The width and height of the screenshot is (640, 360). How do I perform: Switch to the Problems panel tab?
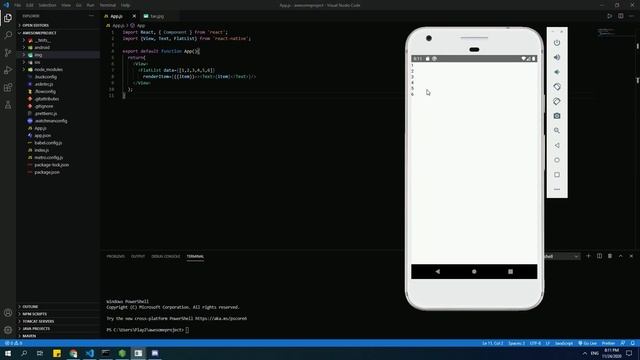116,256
